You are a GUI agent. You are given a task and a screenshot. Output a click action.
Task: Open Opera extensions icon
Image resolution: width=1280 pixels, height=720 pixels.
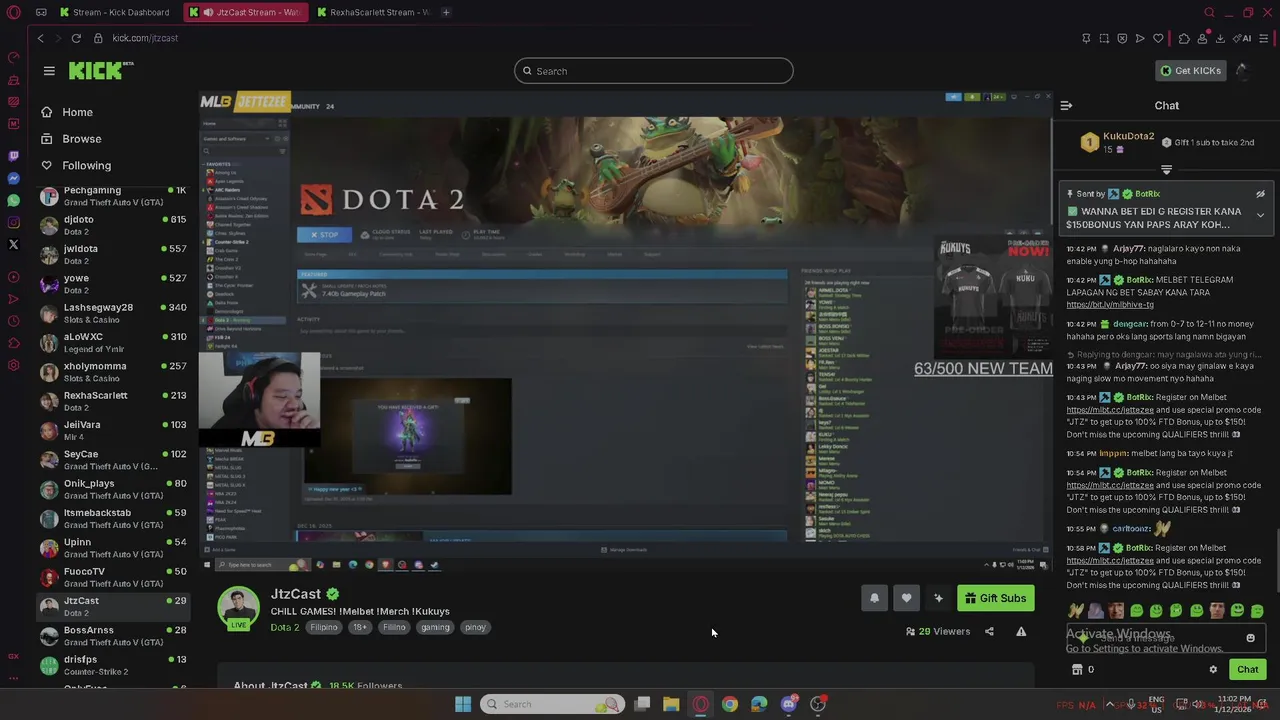click(1184, 38)
